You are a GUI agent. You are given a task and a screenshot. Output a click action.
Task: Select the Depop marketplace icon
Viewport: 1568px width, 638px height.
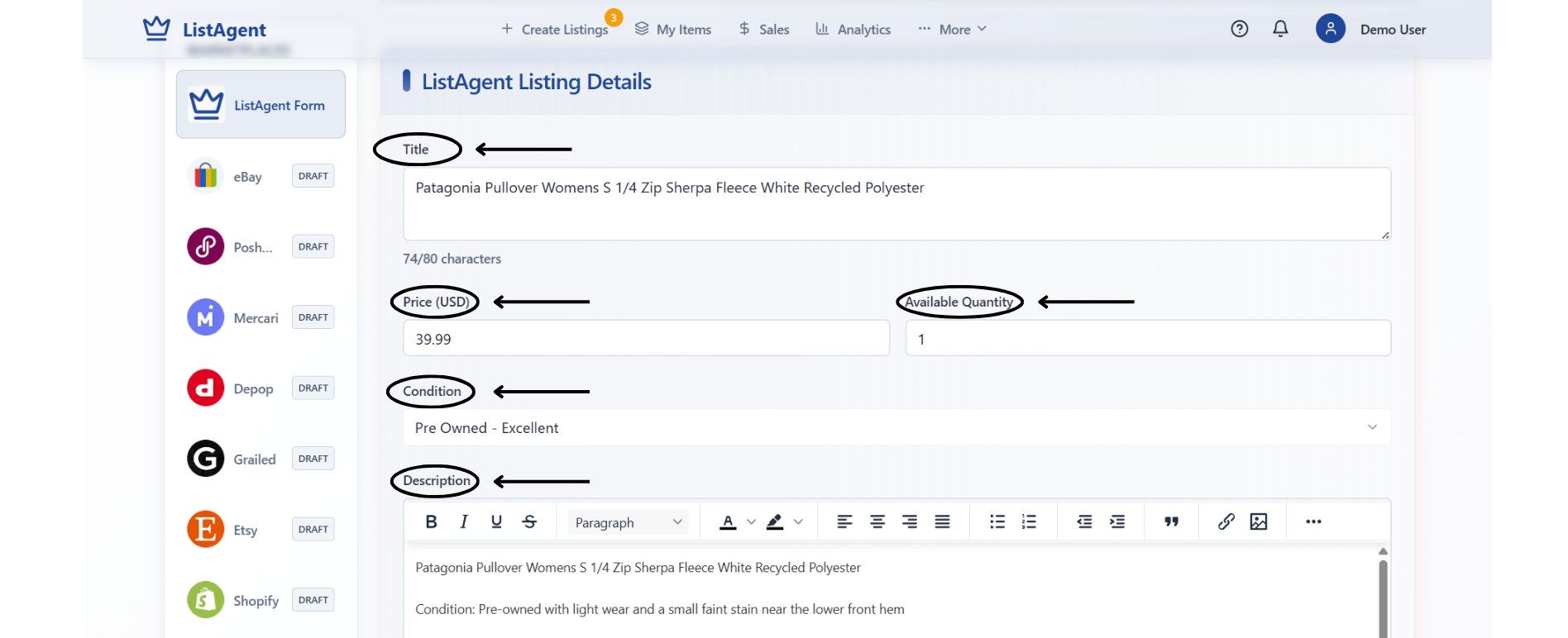click(206, 388)
